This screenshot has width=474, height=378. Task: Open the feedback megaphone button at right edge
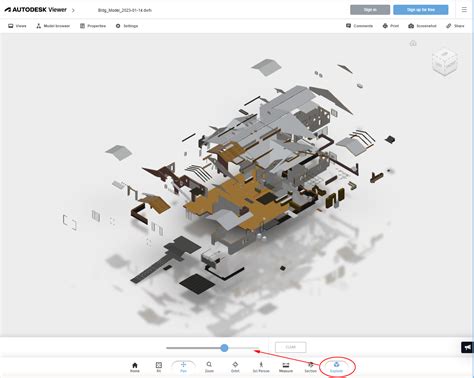(467, 347)
